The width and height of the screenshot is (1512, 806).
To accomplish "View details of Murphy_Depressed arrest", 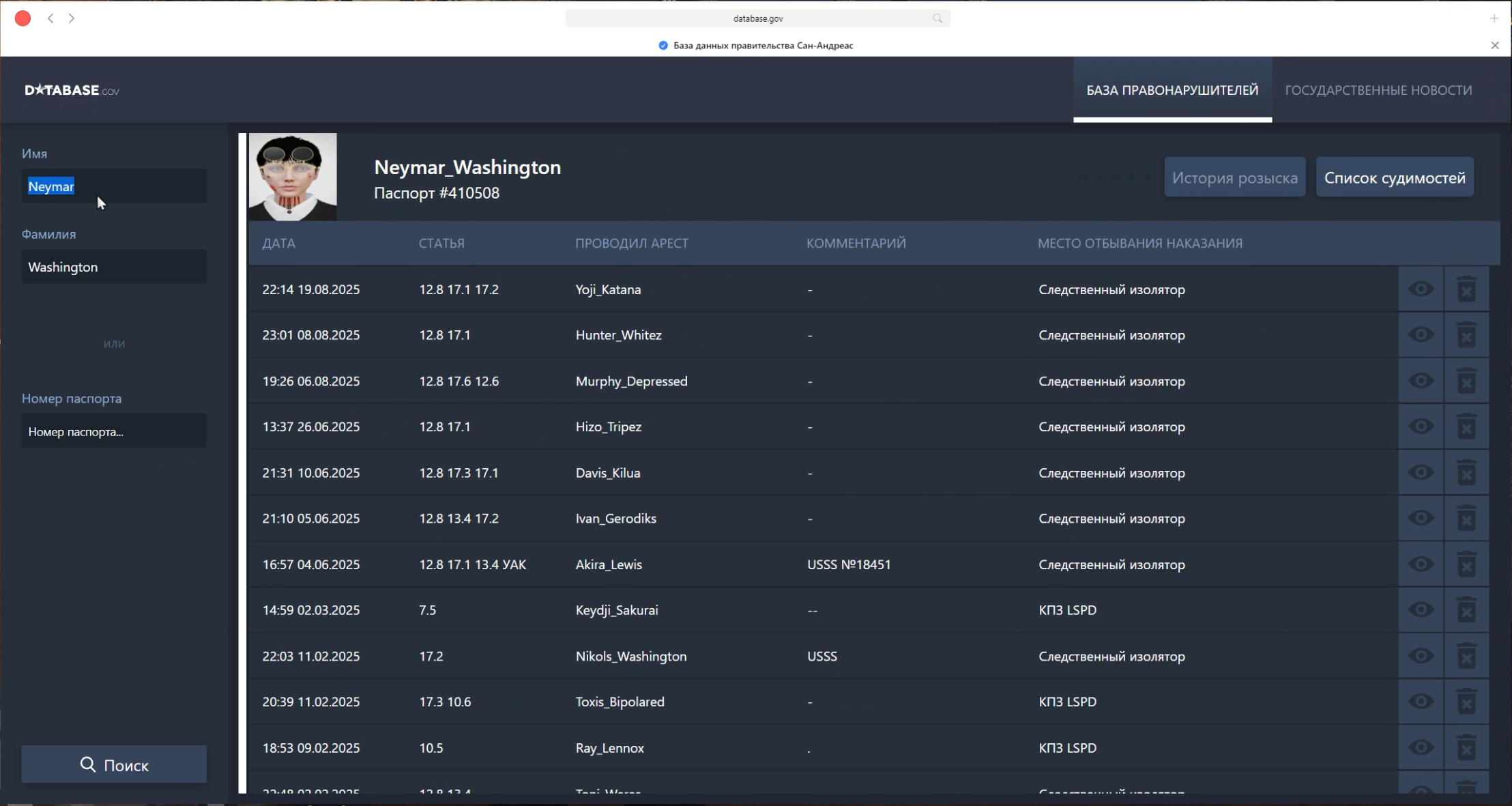I will click(x=1421, y=381).
